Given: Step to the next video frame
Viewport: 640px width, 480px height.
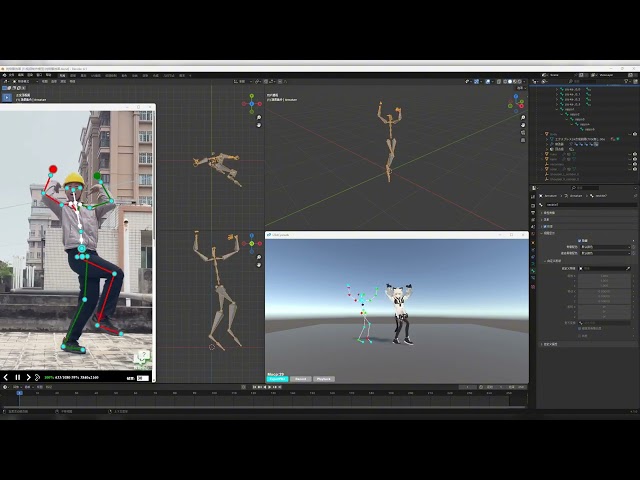Looking at the screenshot, I should (28, 378).
